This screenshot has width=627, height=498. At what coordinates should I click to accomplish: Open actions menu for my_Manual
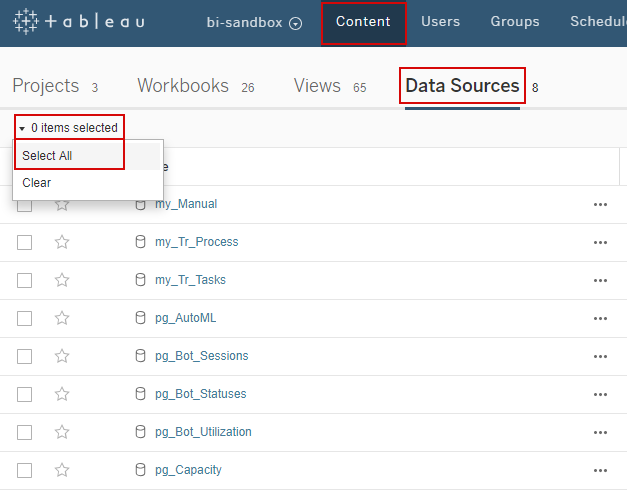[x=600, y=204]
